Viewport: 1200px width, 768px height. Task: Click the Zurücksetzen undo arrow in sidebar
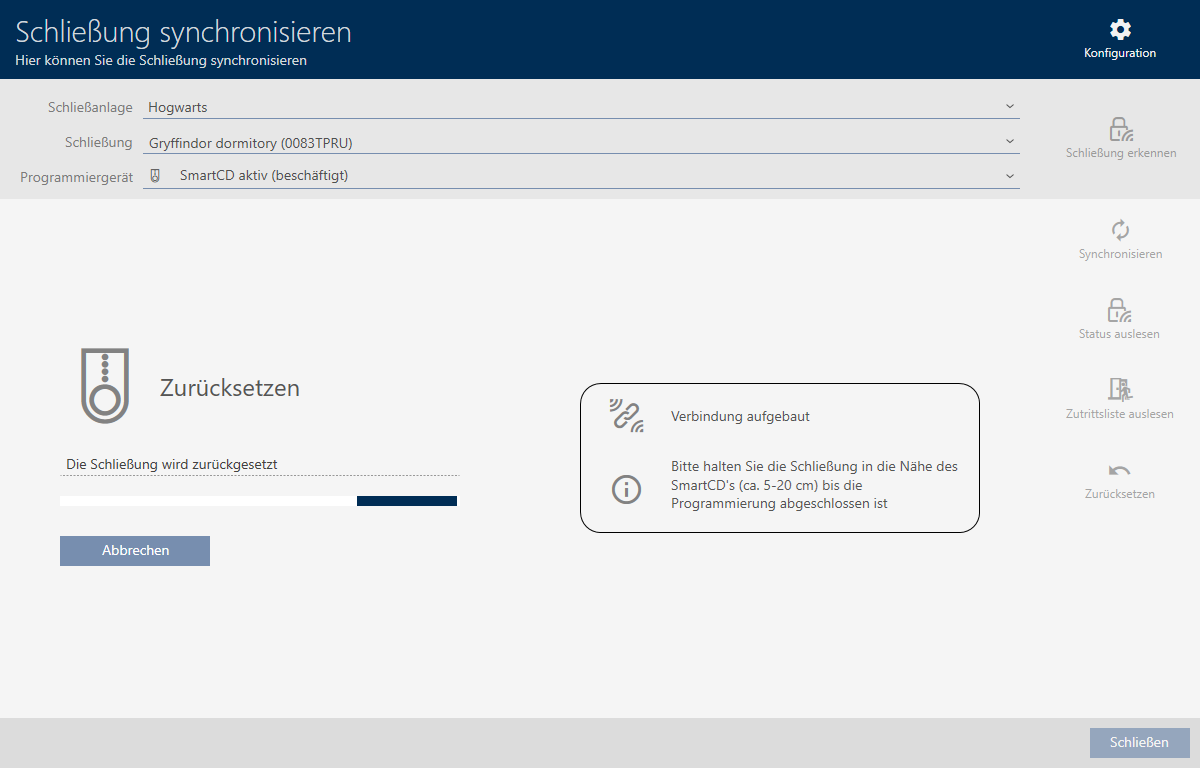click(x=1119, y=471)
